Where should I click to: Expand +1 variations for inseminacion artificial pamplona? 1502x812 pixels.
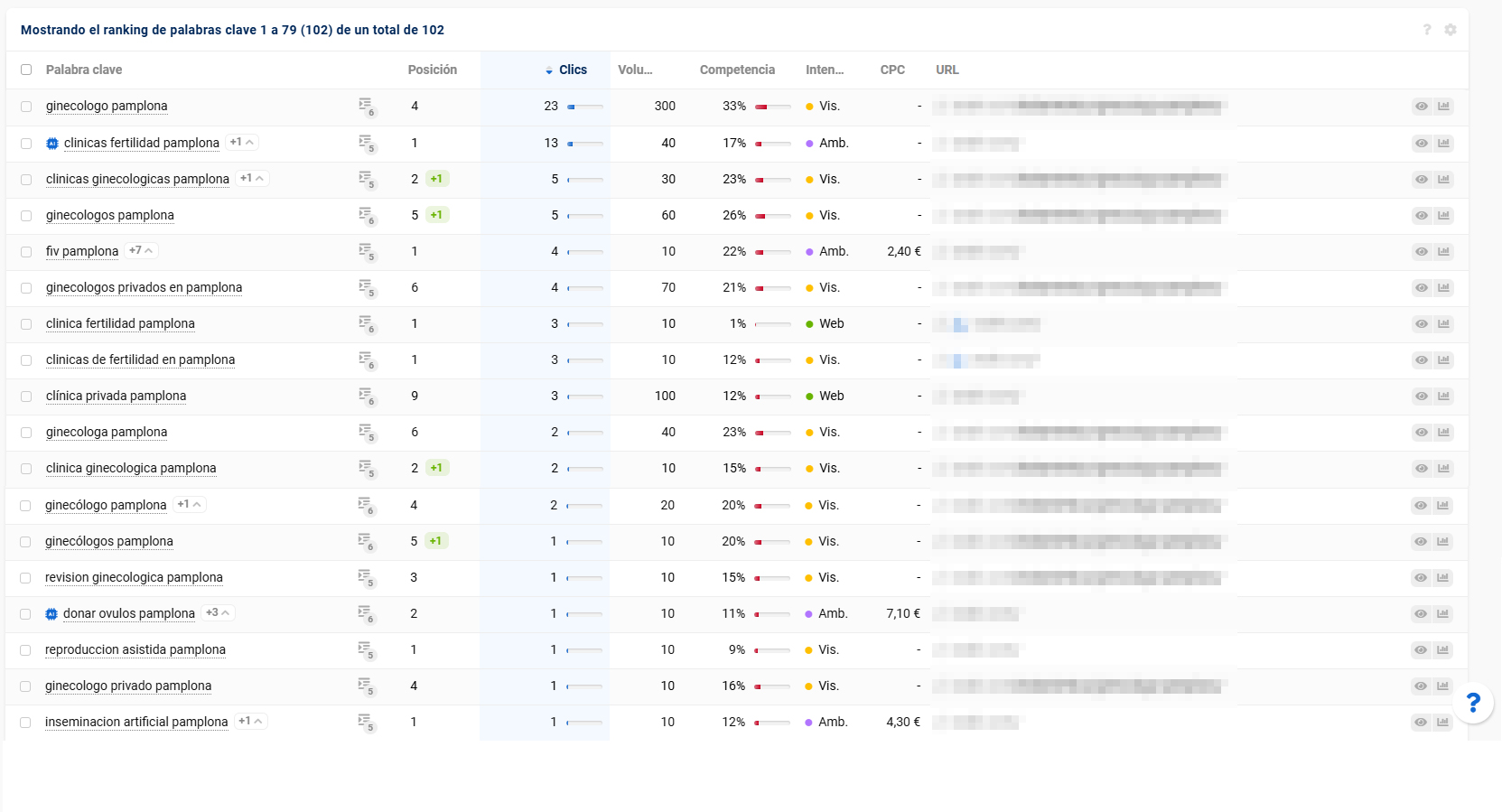tap(250, 721)
